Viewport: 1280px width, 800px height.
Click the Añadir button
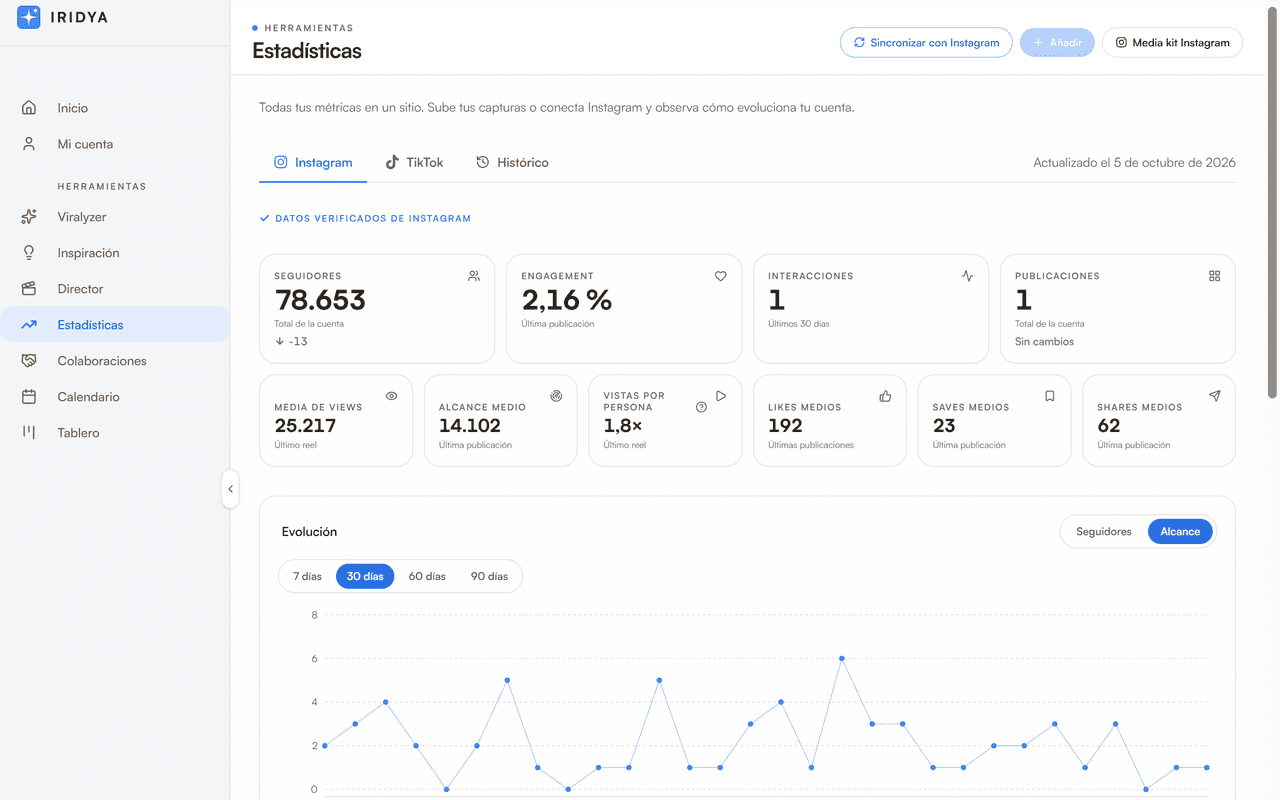[x=1057, y=43]
